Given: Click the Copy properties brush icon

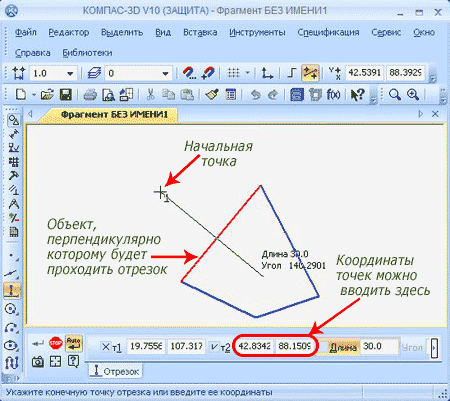Looking at the screenshot, I should [x=212, y=95].
